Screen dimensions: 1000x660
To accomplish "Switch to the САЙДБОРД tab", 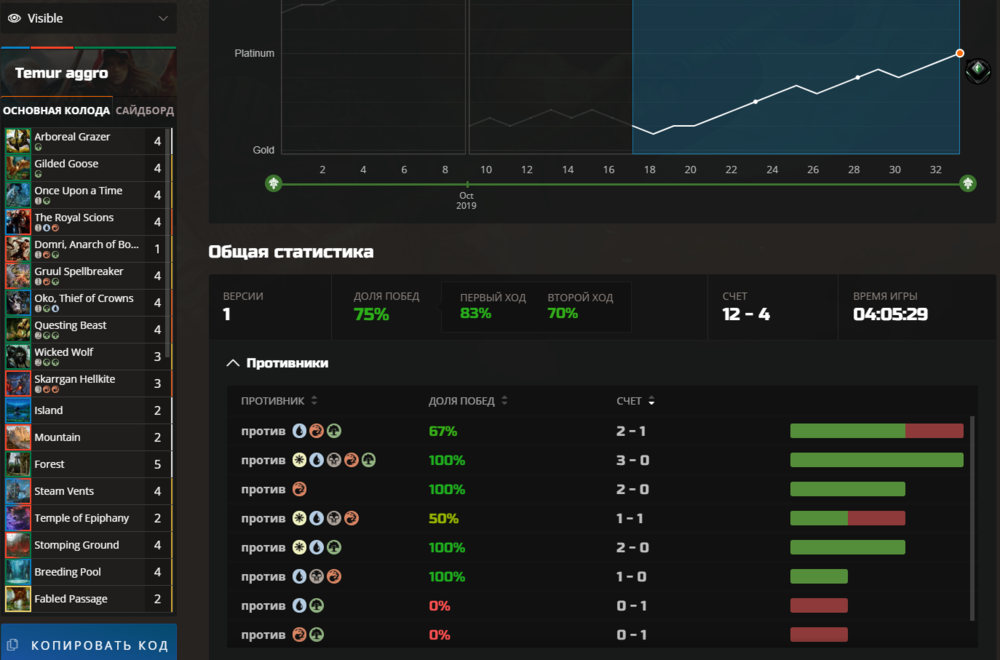I will [x=144, y=111].
